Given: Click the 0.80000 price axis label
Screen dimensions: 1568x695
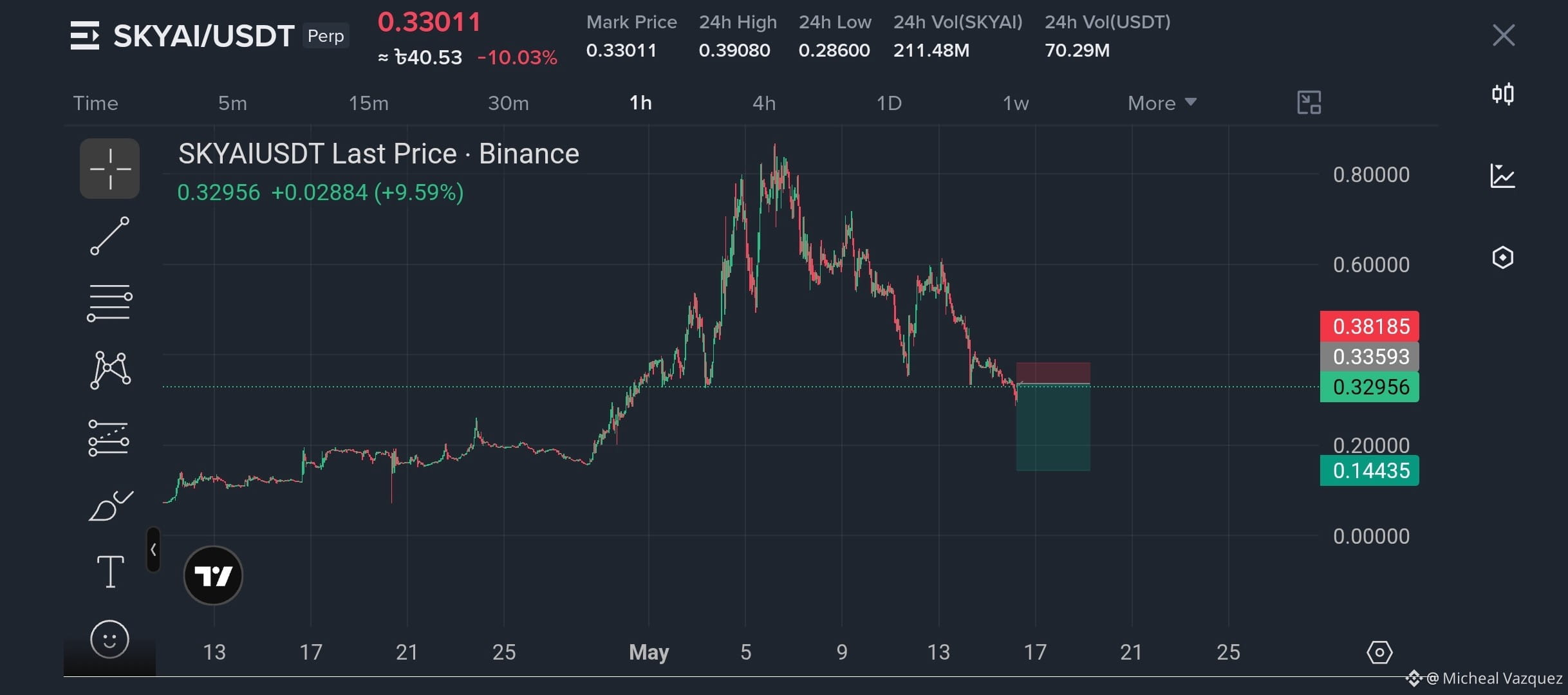Looking at the screenshot, I should point(1371,174).
